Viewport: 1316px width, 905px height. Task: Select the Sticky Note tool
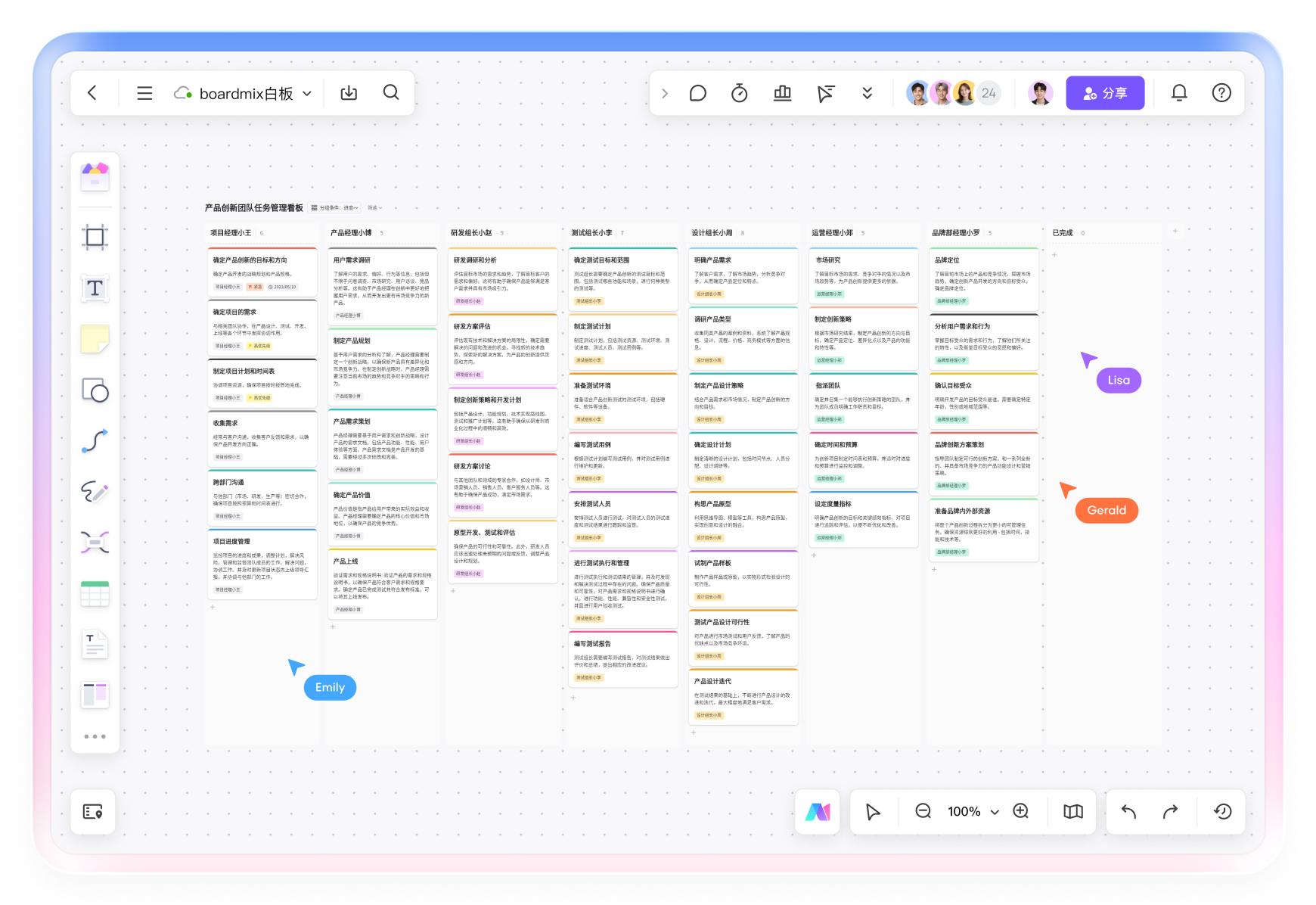pyautogui.click(x=95, y=339)
